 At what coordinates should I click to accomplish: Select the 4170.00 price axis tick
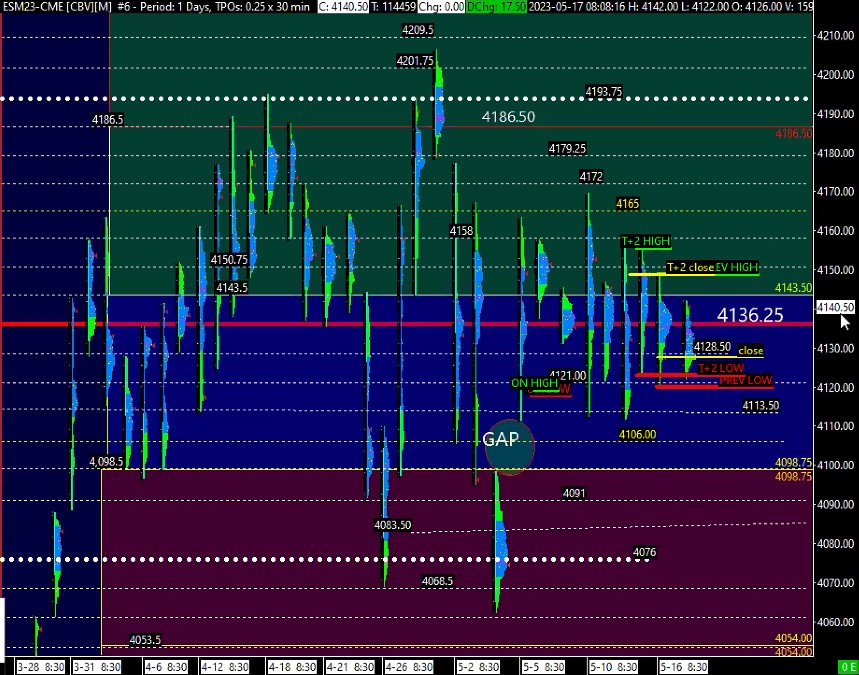pyautogui.click(x=835, y=192)
